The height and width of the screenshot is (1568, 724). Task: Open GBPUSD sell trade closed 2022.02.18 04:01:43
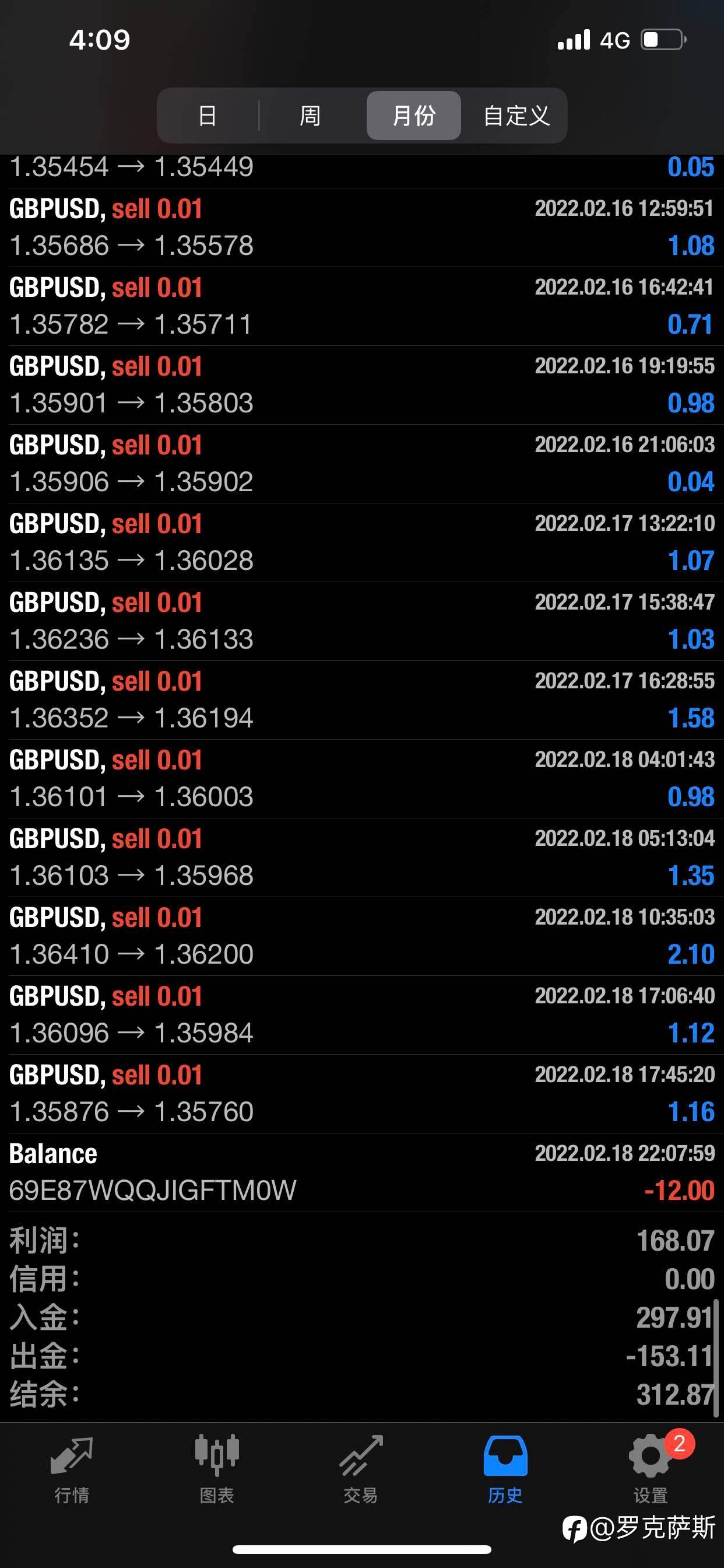click(362, 779)
